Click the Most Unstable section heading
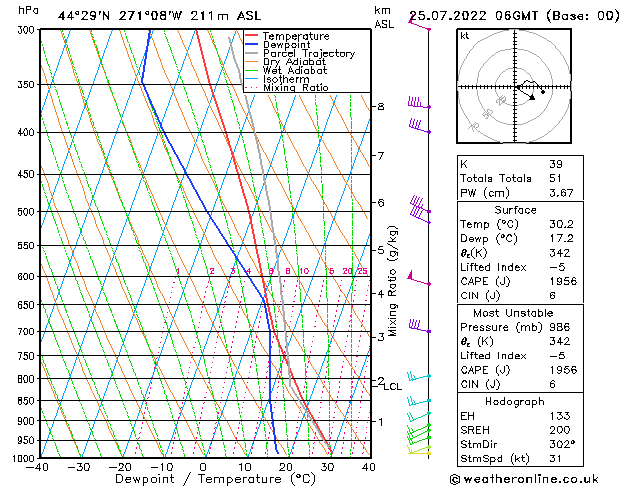Viewport: 629px width, 486px height. pyautogui.click(x=513, y=313)
